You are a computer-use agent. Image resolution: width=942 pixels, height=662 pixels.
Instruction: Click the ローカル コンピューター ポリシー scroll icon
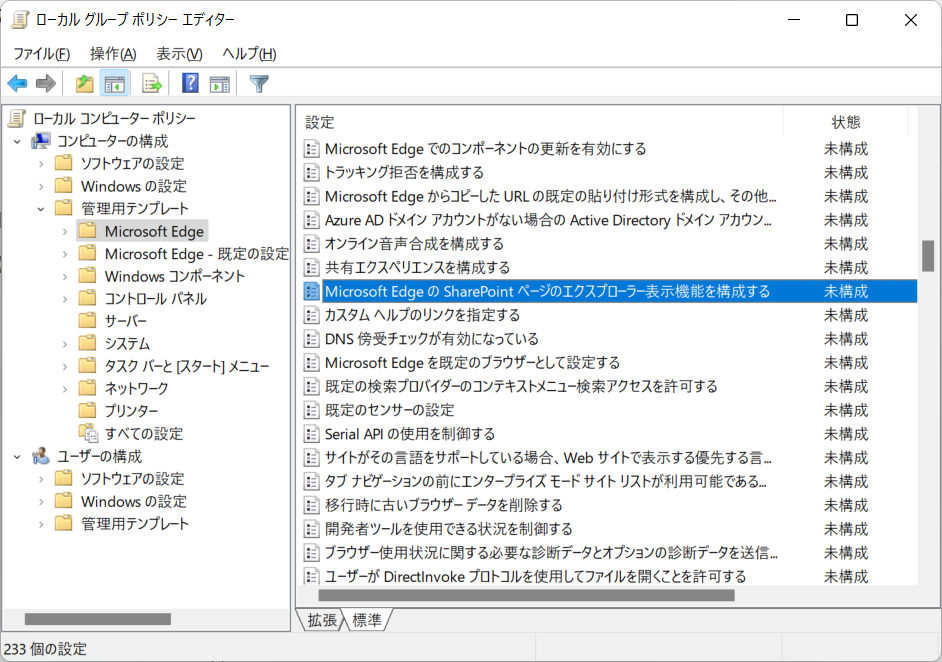[17, 118]
